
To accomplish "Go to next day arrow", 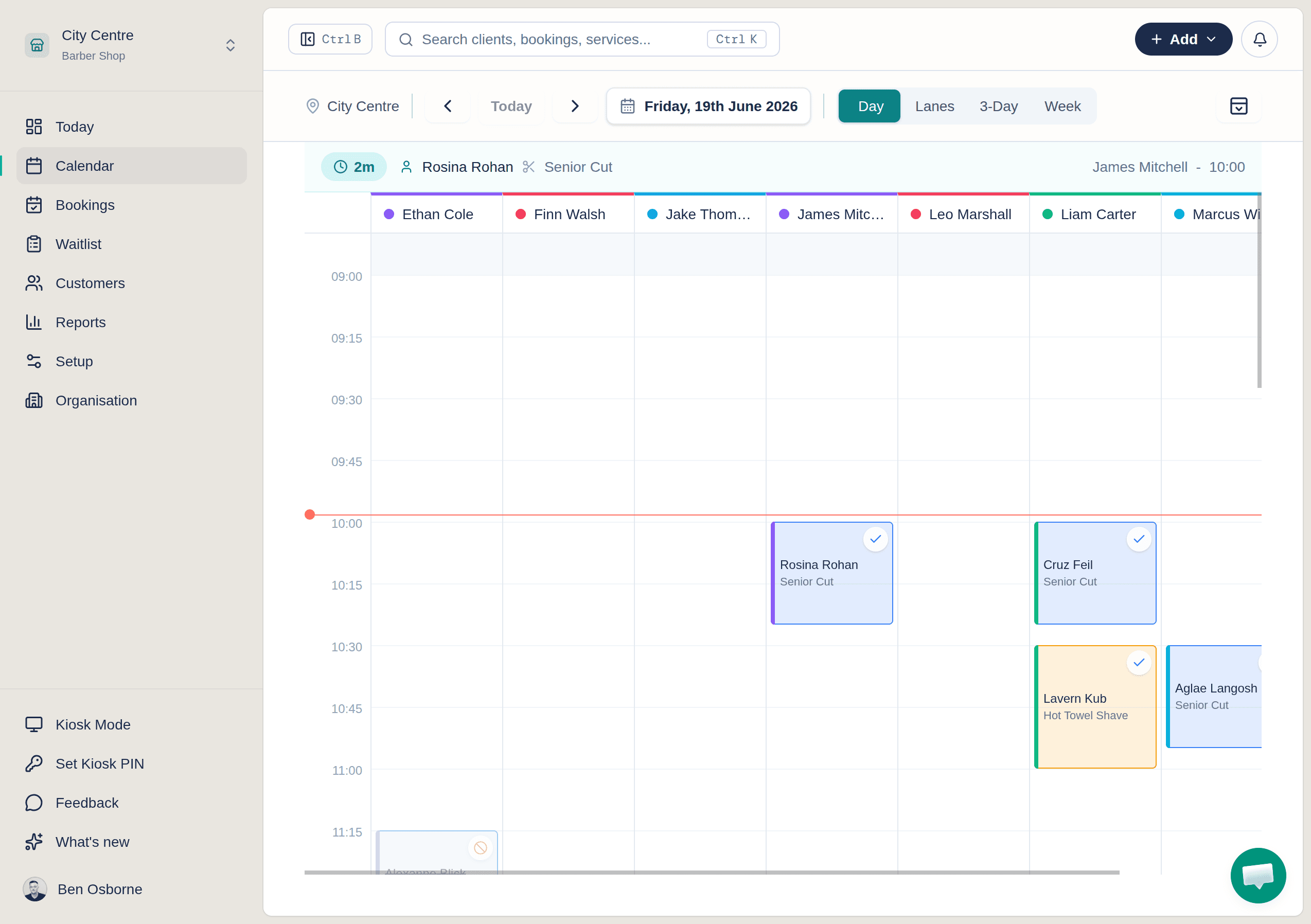I will [x=575, y=106].
